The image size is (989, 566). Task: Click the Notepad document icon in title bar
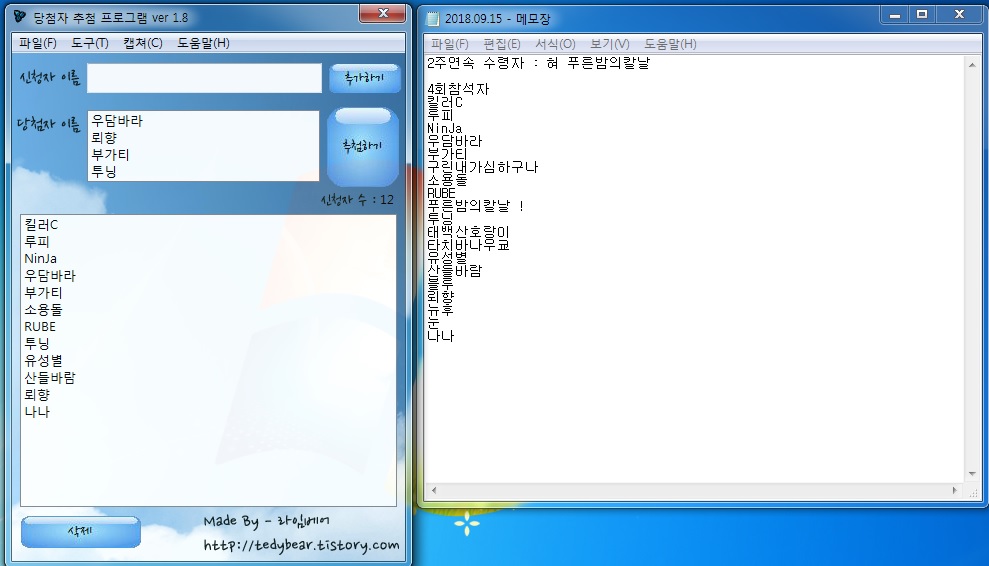pos(432,19)
